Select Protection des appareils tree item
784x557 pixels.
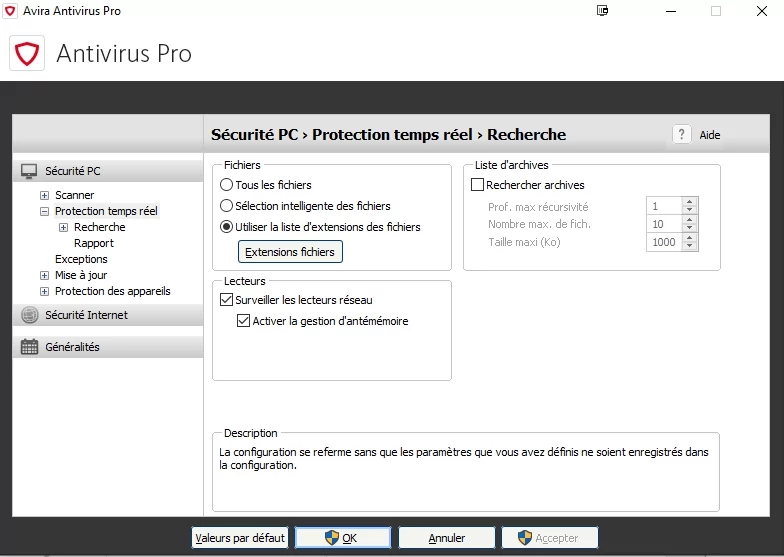click(x=112, y=291)
